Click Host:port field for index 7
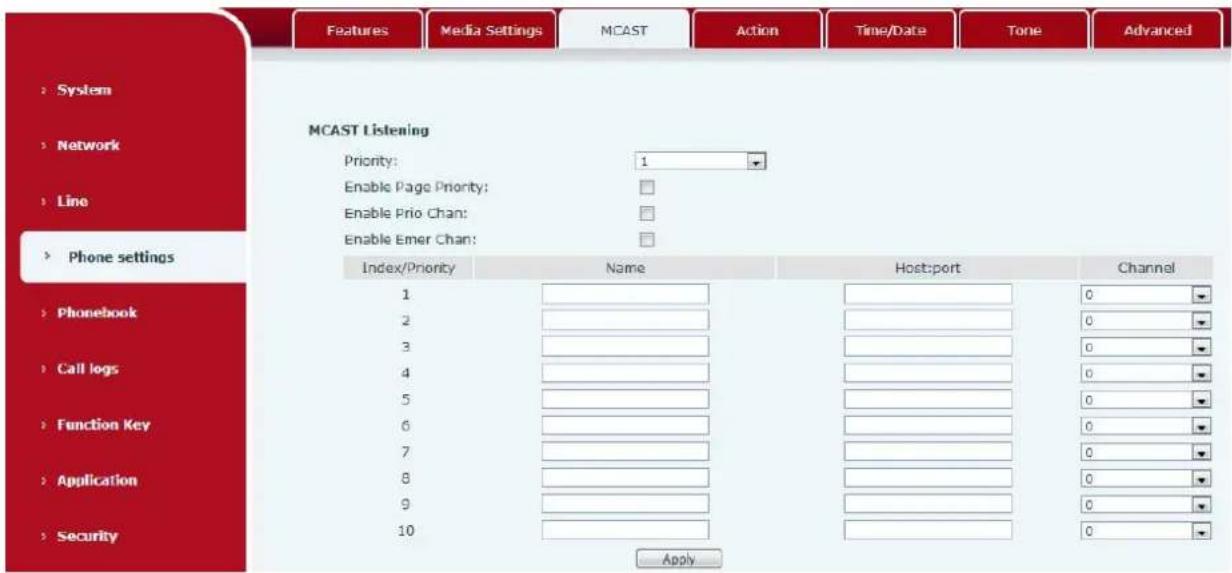The height and width of the screenshot is (573, 1232). pyautogui.click(x=928, y=451)
